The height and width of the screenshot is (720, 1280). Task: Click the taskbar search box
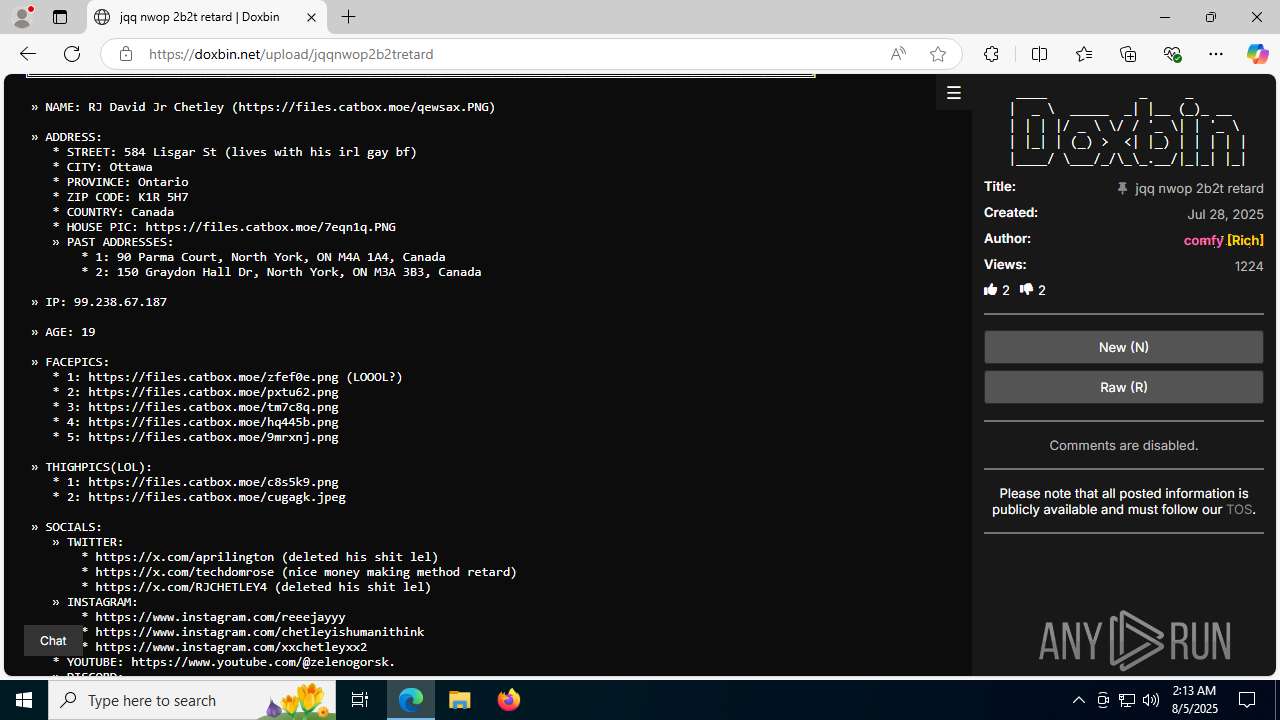pyautogui.click(x=192, y=700)
